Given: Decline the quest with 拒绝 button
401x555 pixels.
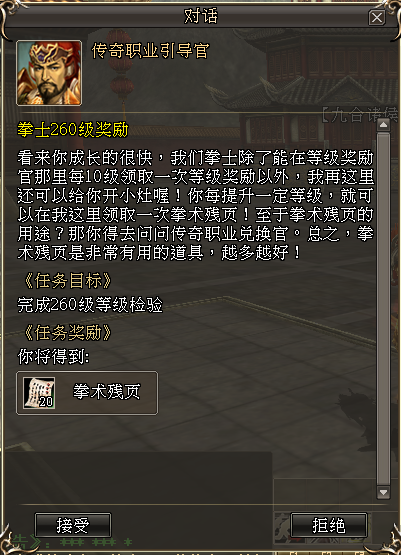Looking at the screenshot, I should pyautogui.click(x=329, y=525).
